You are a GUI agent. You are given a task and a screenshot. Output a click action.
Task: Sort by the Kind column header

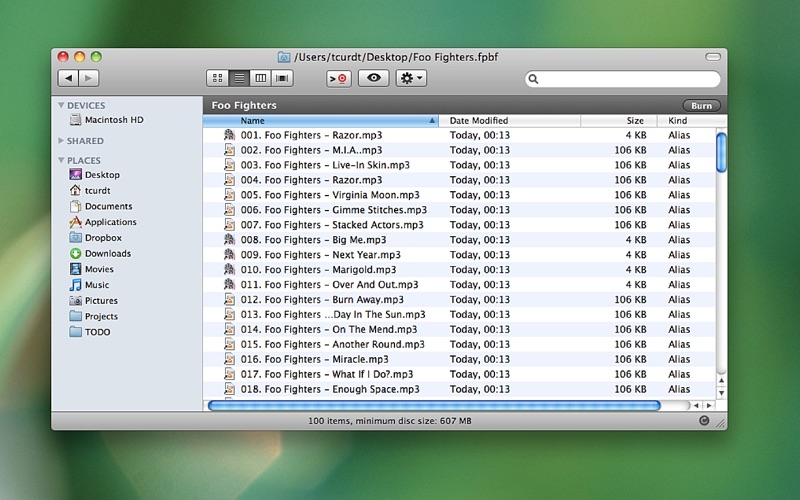692,121
